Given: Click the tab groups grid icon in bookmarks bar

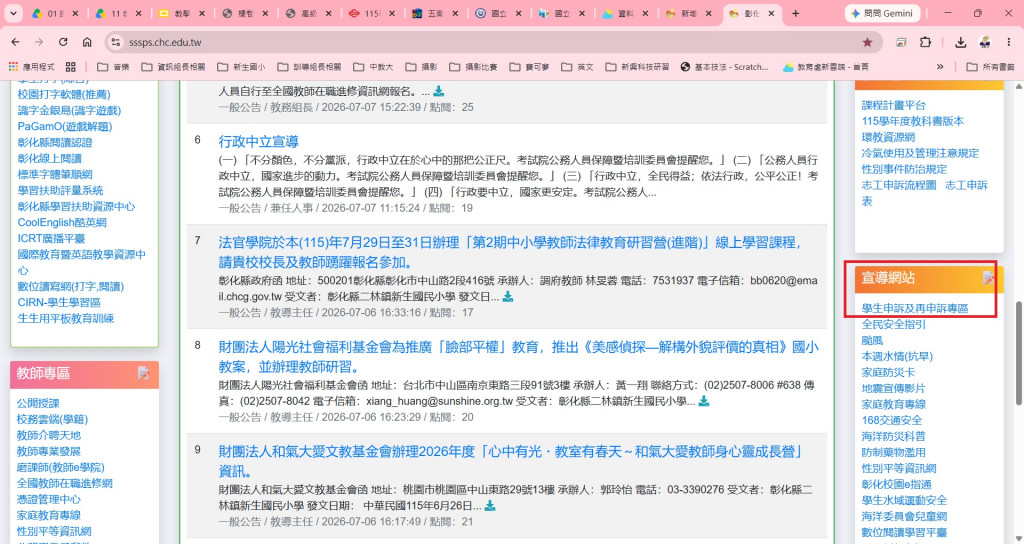Looking at the screenshot, I should [x=71, y=67].
